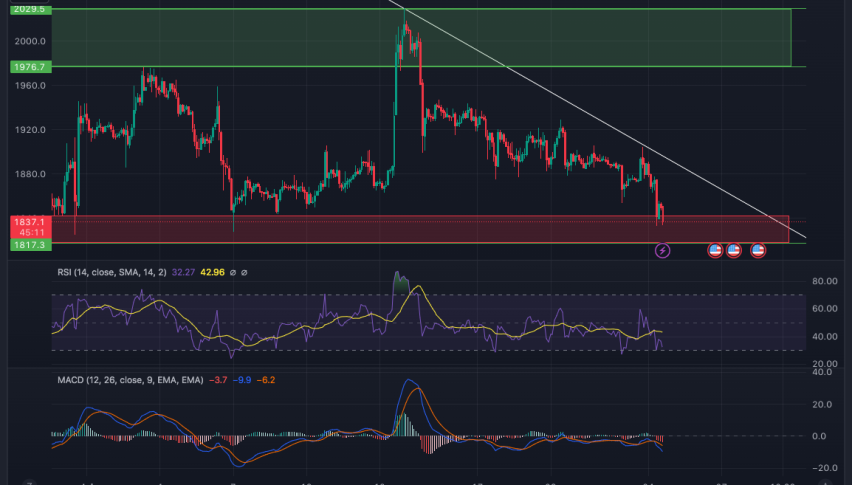852x485 pixels.
Task: Click the 80.00 label on RSI scale
Action: tap(824, 281)
